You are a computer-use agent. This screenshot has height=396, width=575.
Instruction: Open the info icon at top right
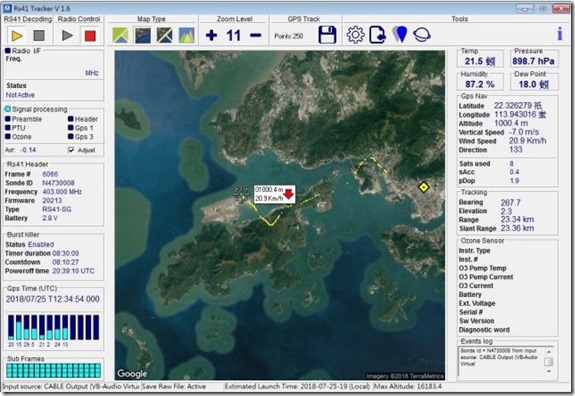click(x=560, y=34)
